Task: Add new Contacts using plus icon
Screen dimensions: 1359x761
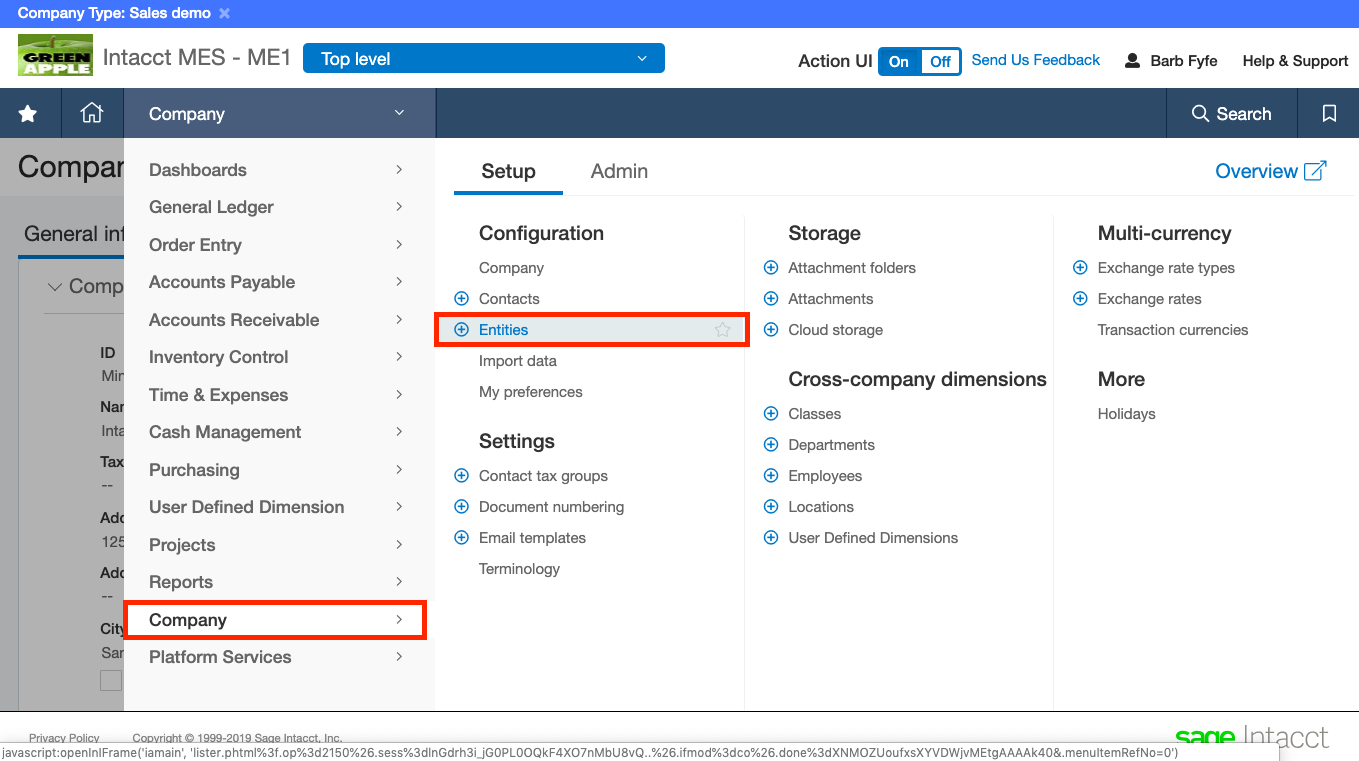Action: point(461,299)
